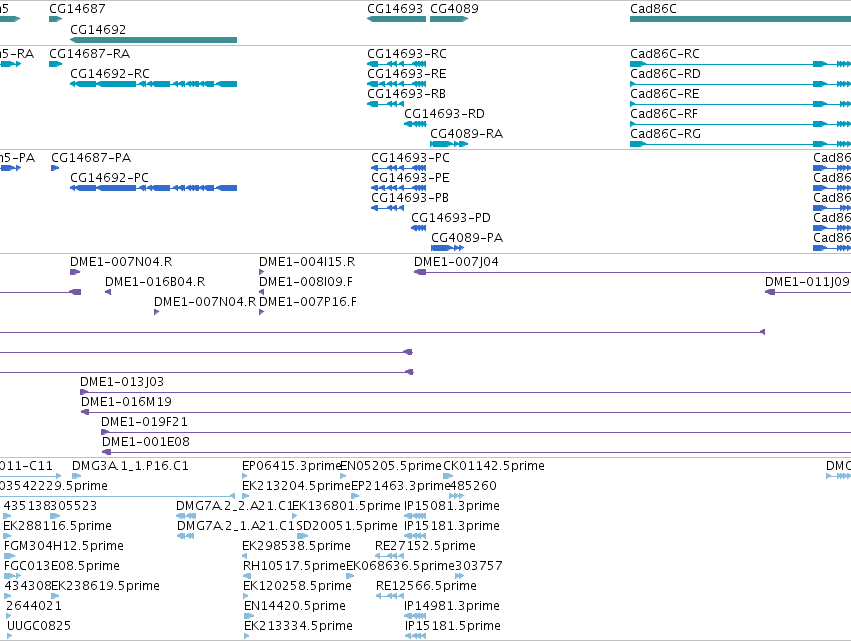Click the CG4089 gene label

click(454, 9)
